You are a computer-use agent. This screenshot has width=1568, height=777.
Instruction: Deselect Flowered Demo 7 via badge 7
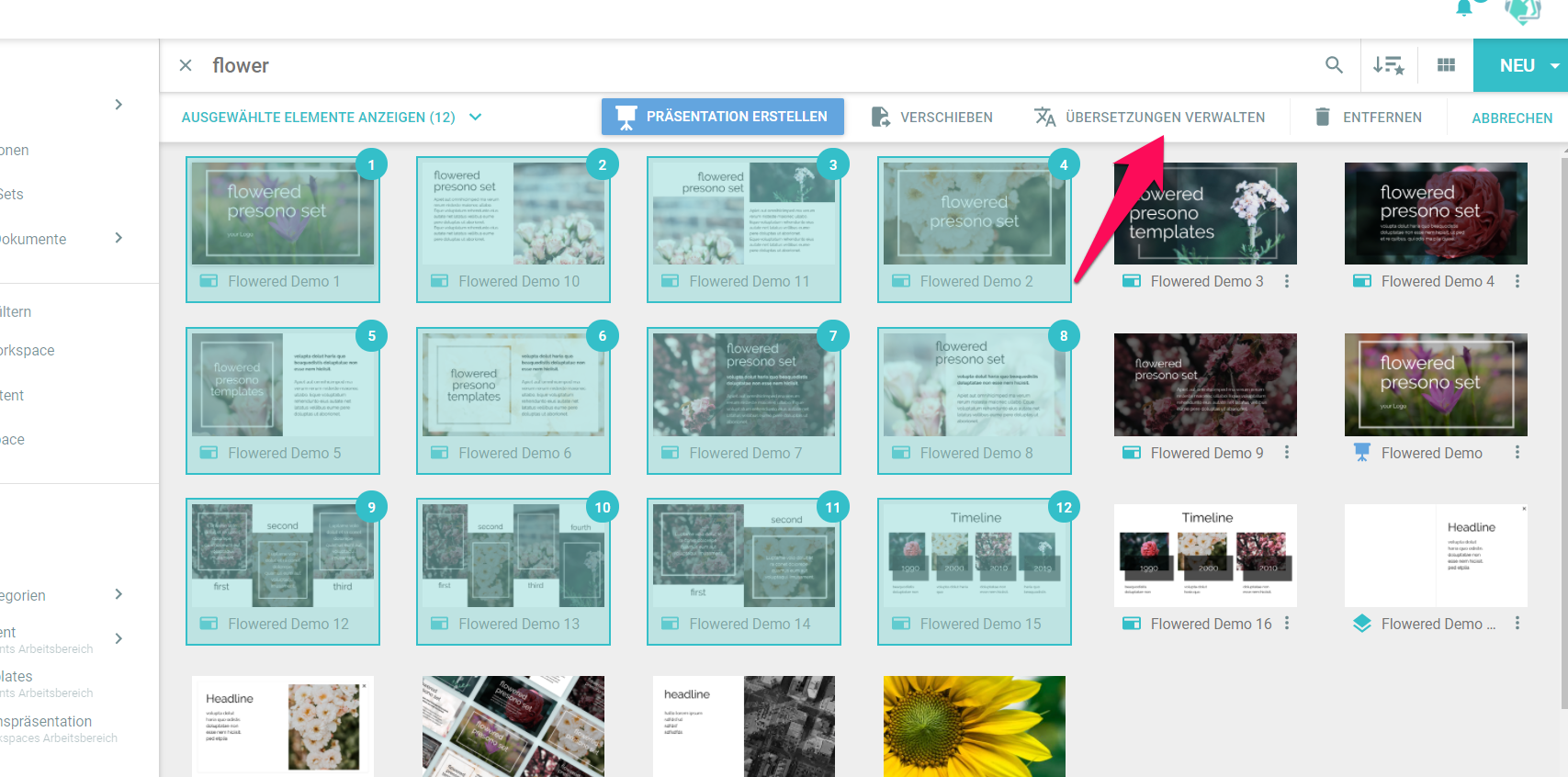click(x=832, y=336)
